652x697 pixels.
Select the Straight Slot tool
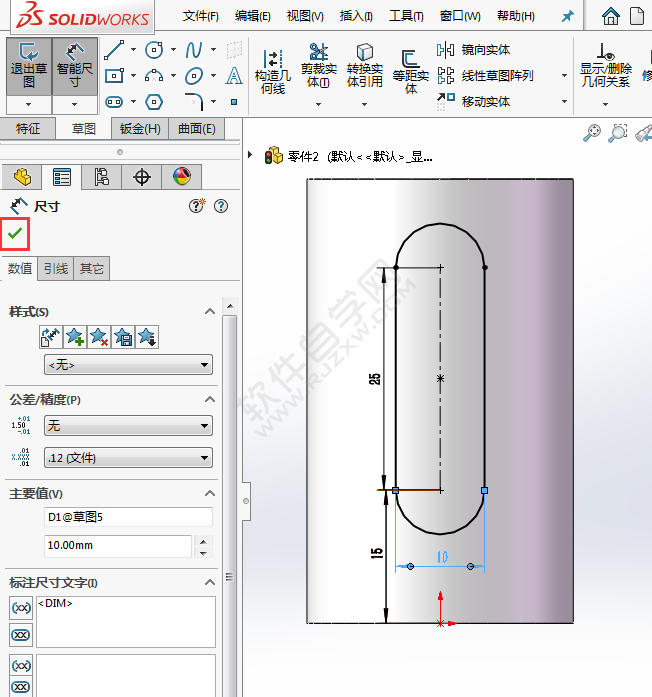tap(114, 102)
